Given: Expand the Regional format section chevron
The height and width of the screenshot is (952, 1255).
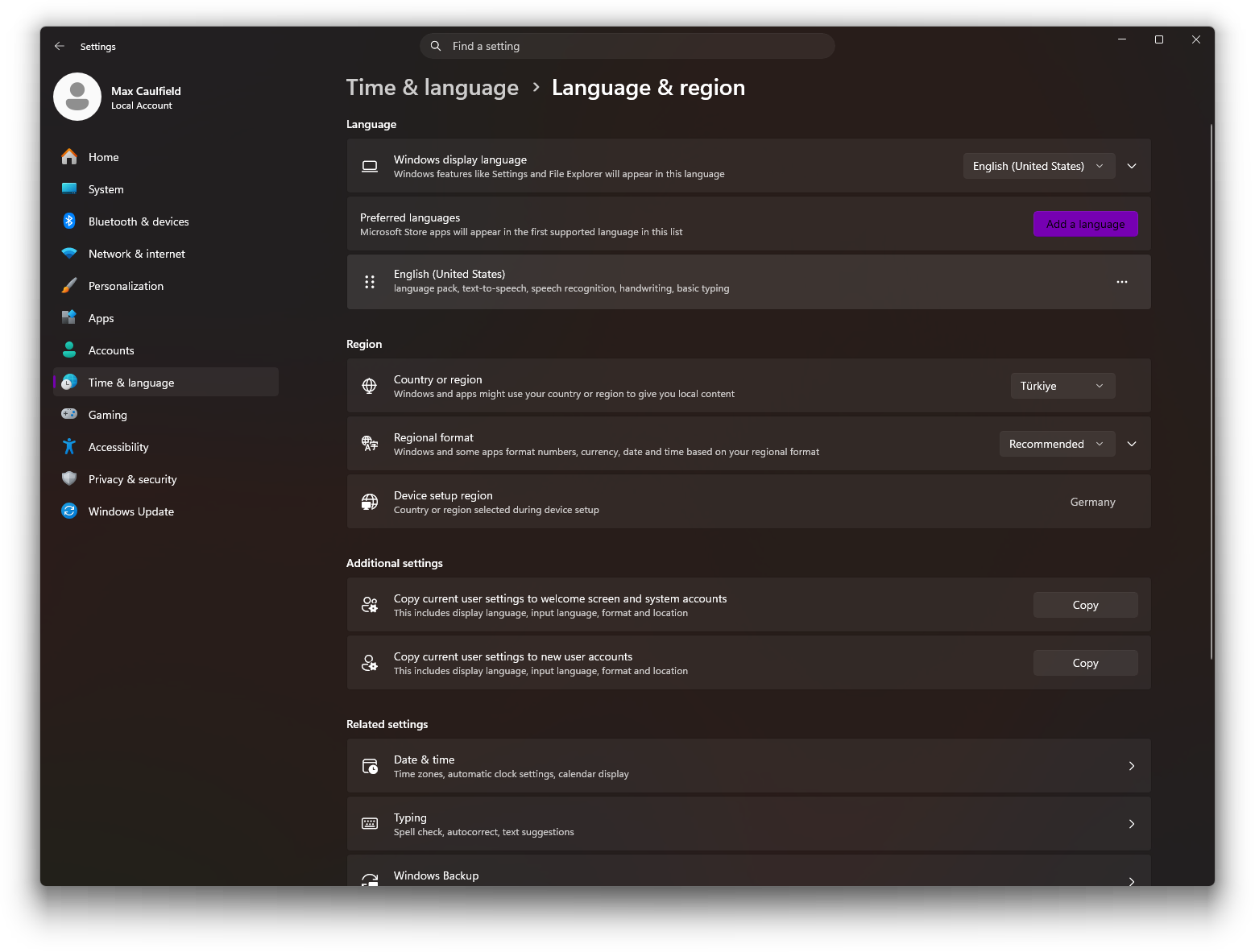Looking at the screenshot, I should click(1132, 444).
